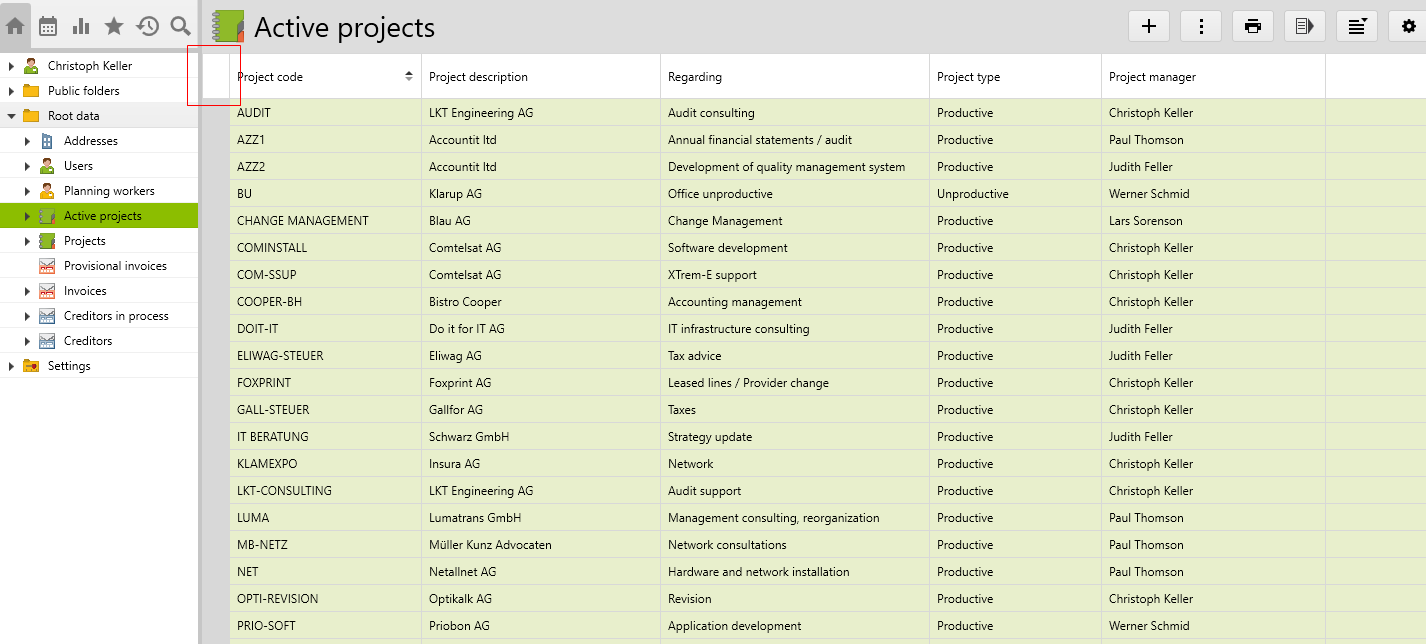The image size is (1426, 644).
Task: Expand the Christoph Keller tree node
Action: [x=11, y=66]
